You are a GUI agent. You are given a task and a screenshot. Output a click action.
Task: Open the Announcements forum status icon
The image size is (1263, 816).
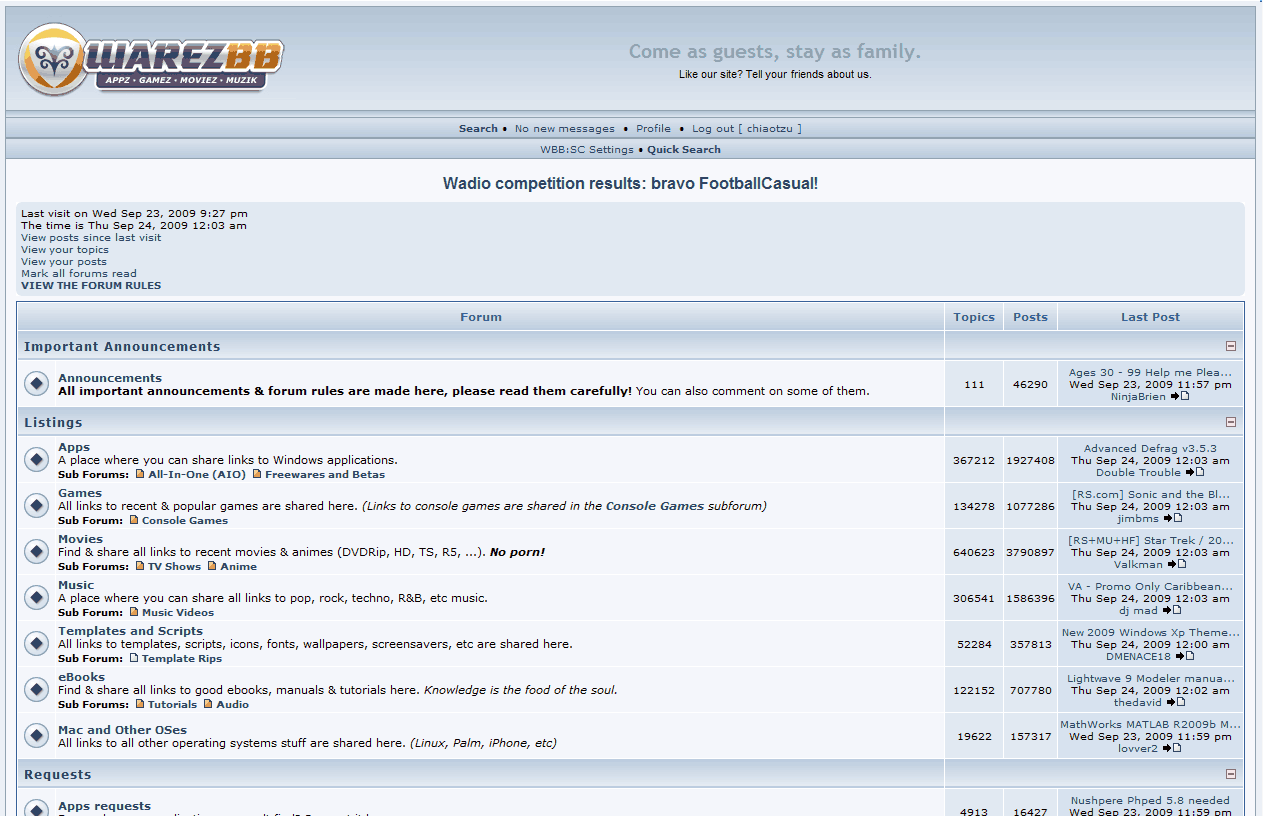click(36, 383)
